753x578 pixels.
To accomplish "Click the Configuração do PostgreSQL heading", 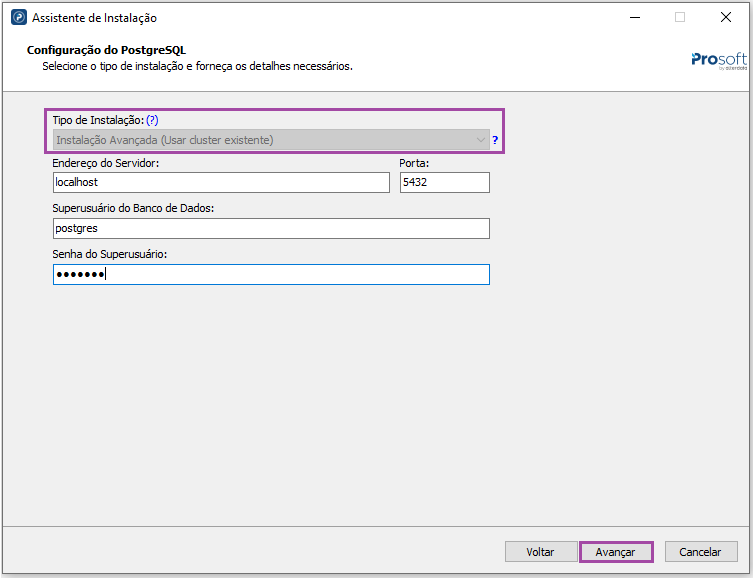I will (106, 50).
